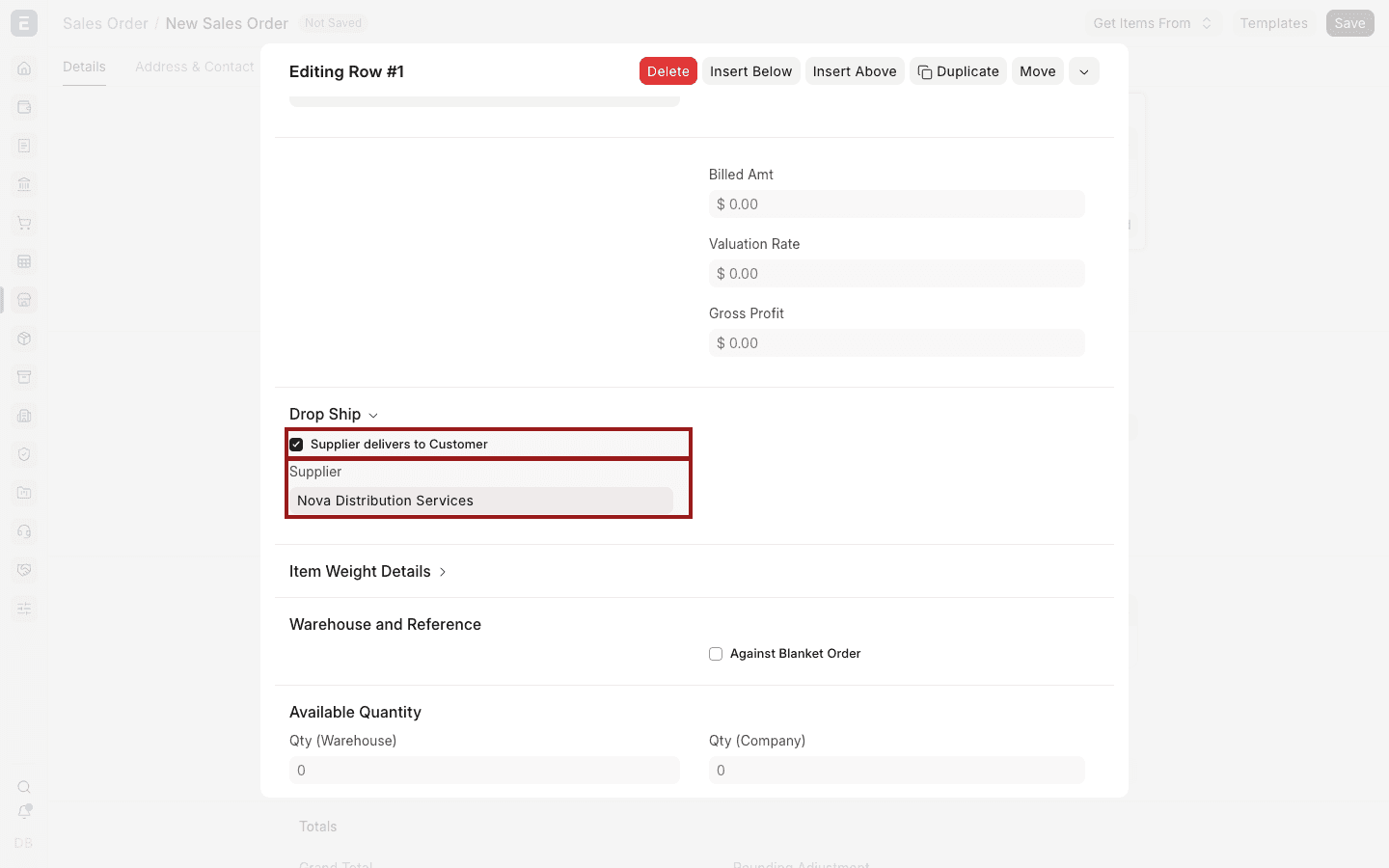Image resolution: width=1389 pixels, height=868 pixels.
Task: Click the bank building sidebar icon
Action: click(x=24, y=184)
